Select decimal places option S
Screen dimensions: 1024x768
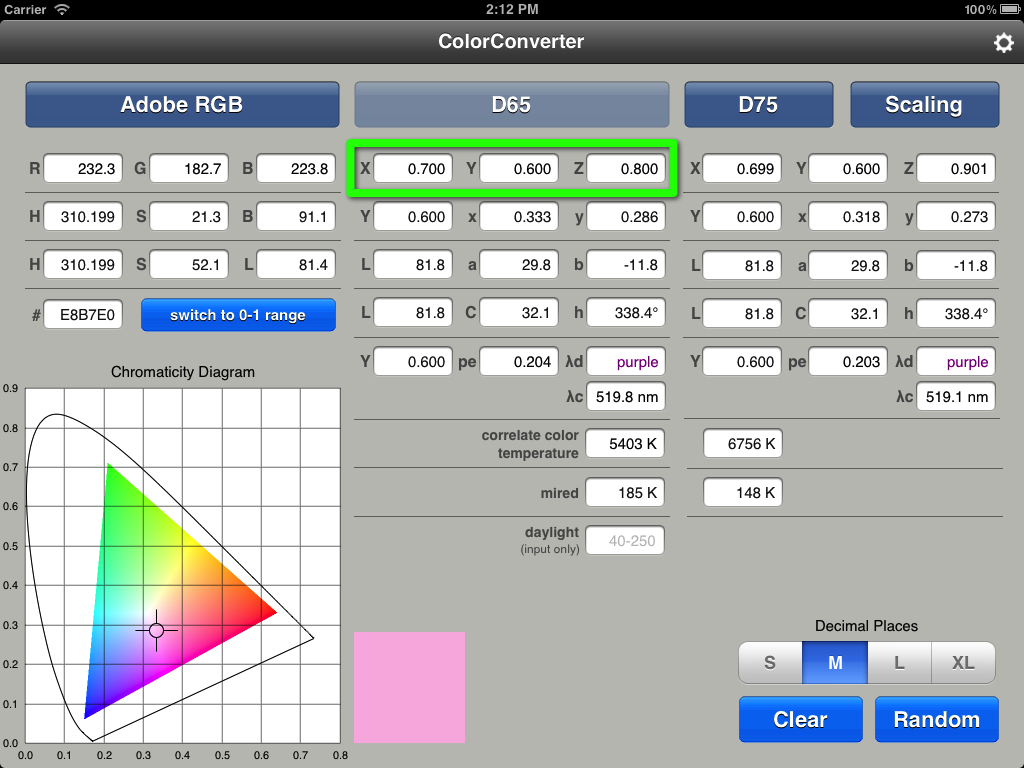pyautogui.click(x=770, y=663)
